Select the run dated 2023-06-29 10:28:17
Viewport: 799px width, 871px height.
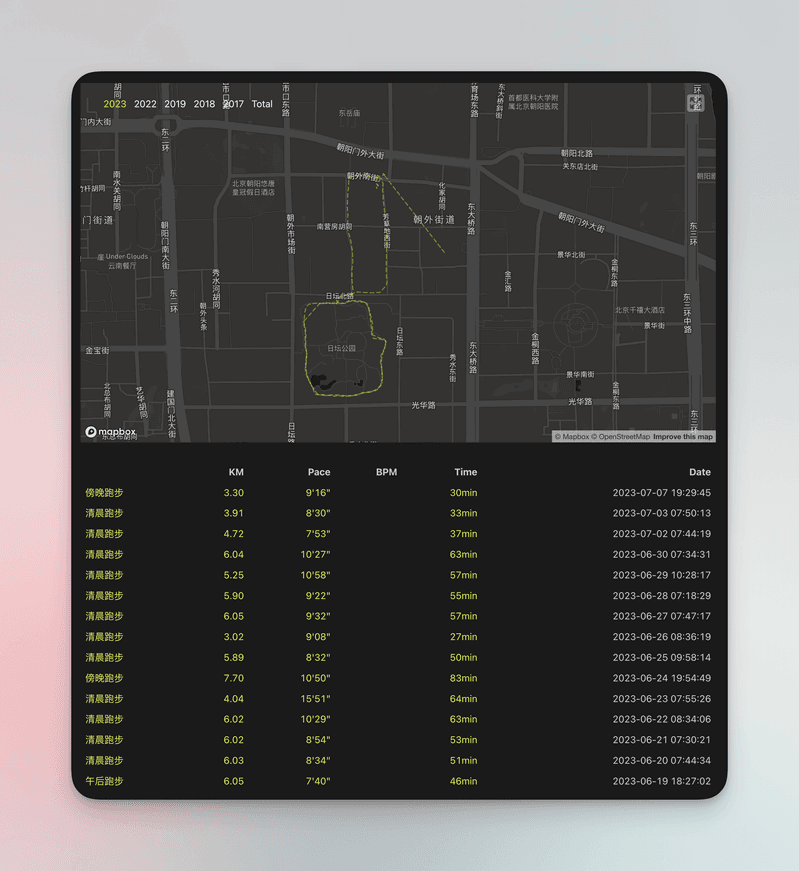pos(398,575)
